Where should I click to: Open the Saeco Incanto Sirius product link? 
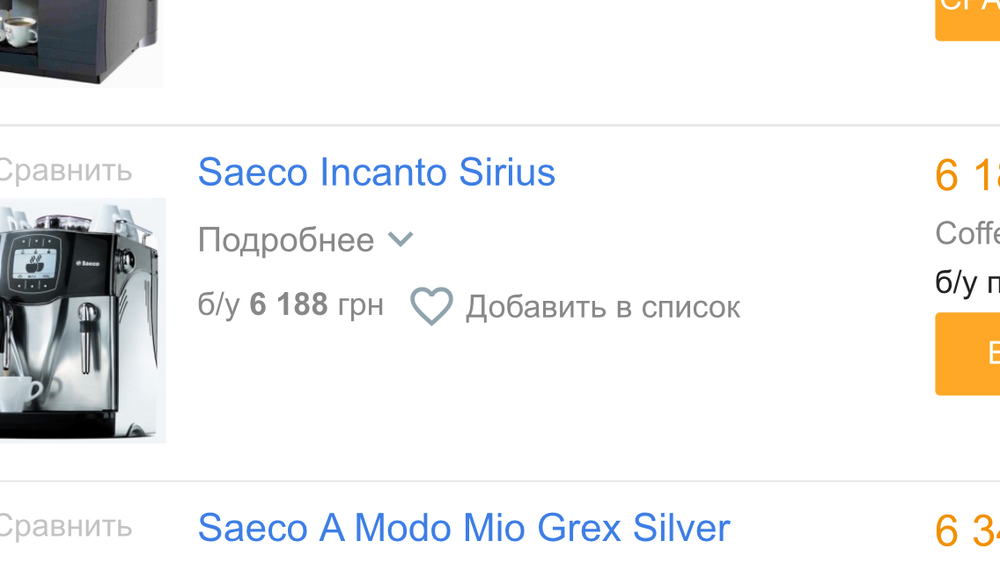[x=376, y=172]
